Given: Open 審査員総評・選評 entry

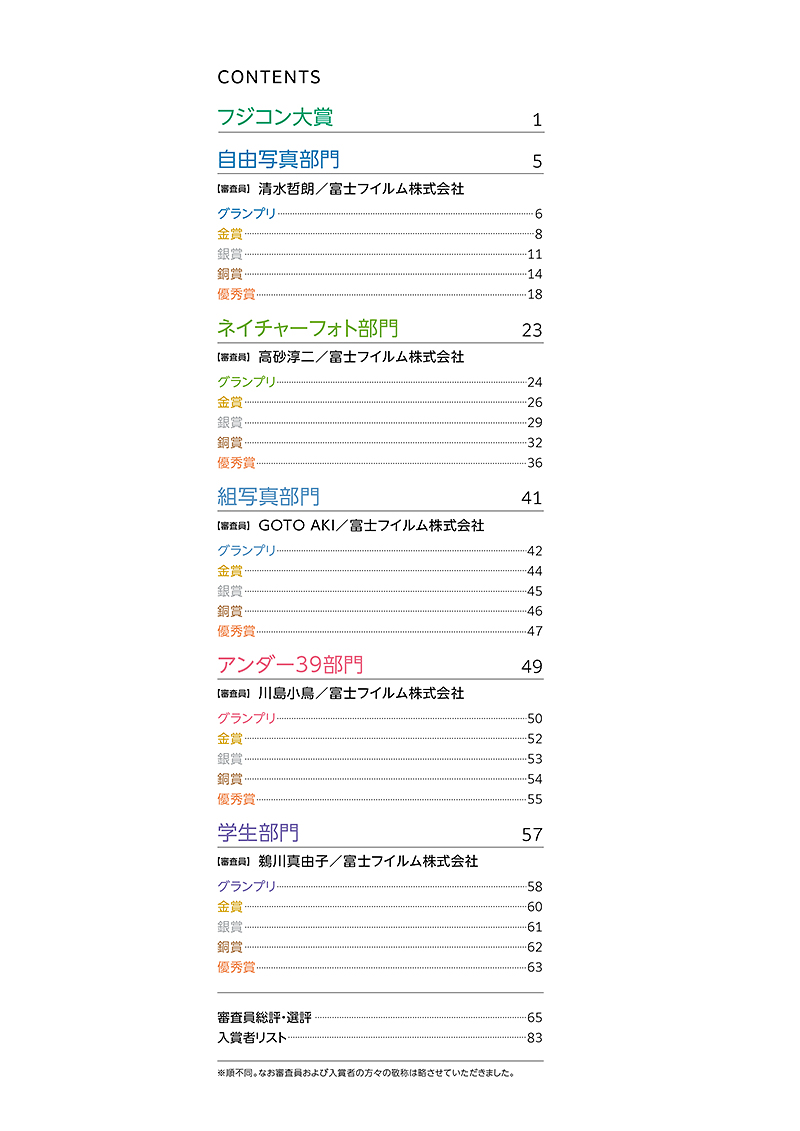Looking at the screenshot, I should pos(264,1017).
